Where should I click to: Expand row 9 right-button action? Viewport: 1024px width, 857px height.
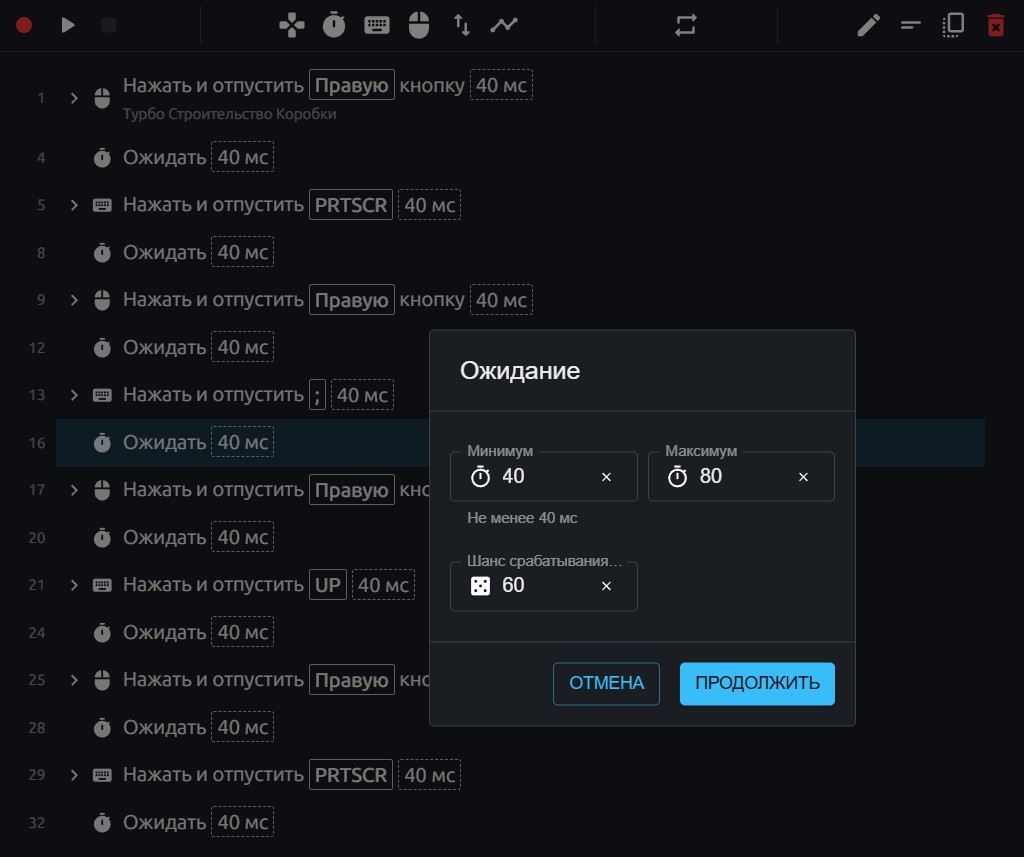point(74,300)
